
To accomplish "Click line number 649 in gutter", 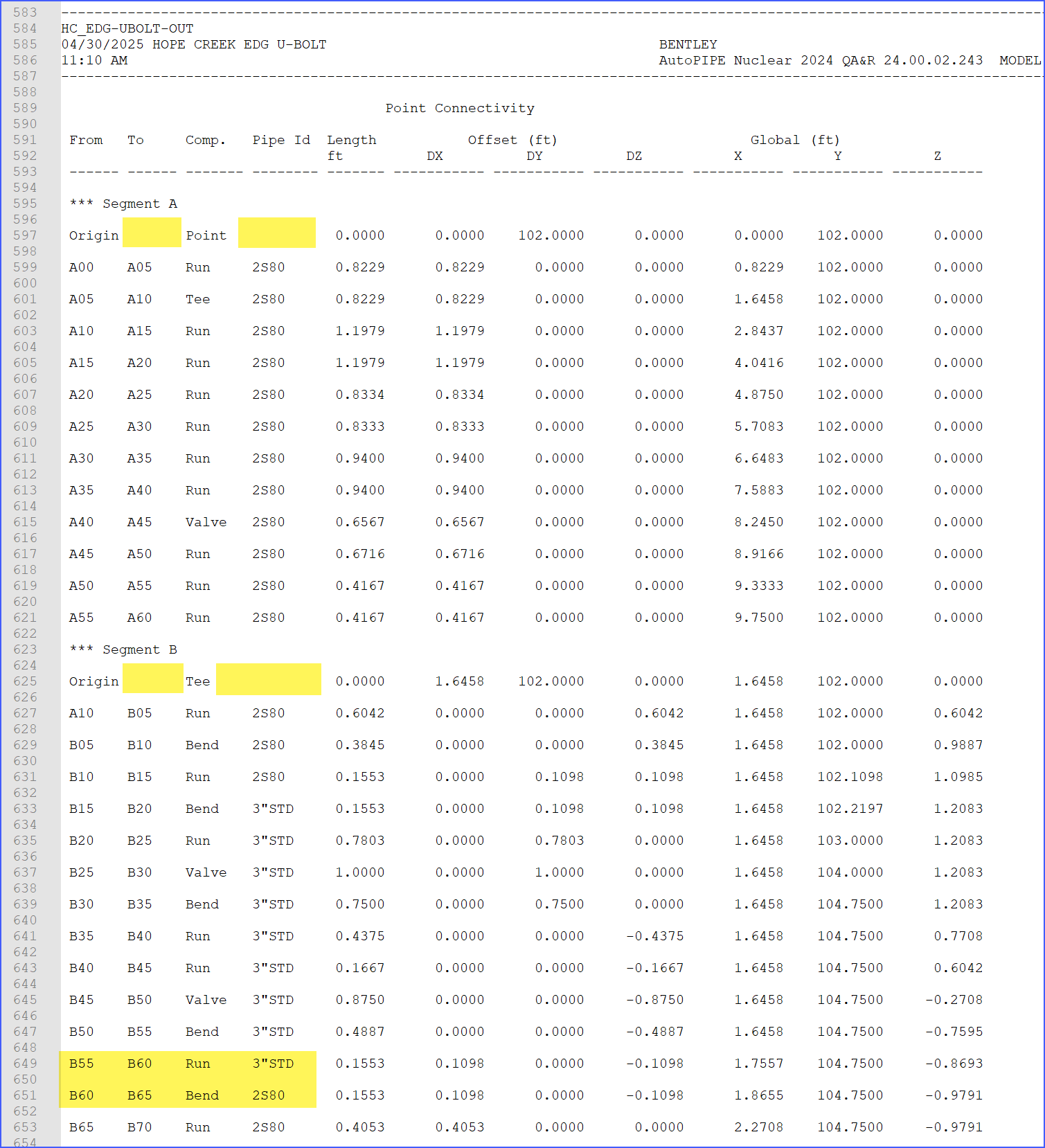I will point(25,1064).
